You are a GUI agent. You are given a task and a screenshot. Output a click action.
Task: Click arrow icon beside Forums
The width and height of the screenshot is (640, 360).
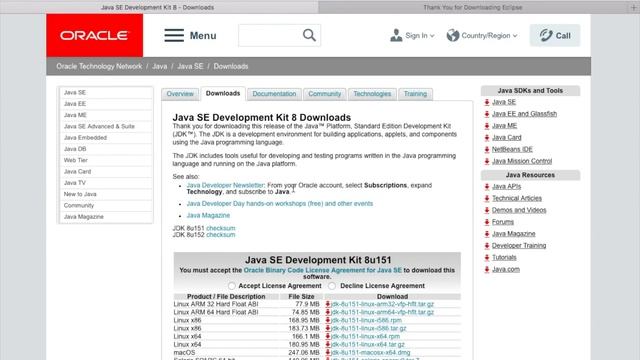point(487,222)
